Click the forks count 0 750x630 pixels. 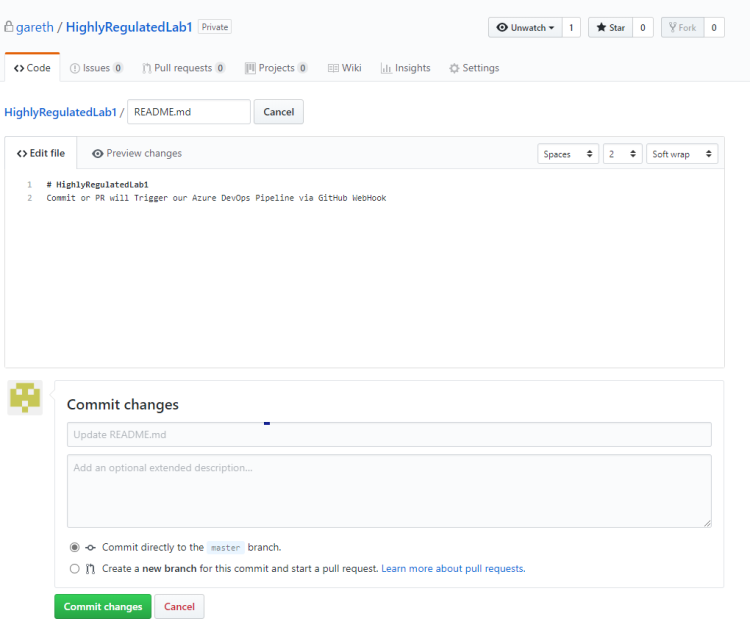[x=714, y=27]
